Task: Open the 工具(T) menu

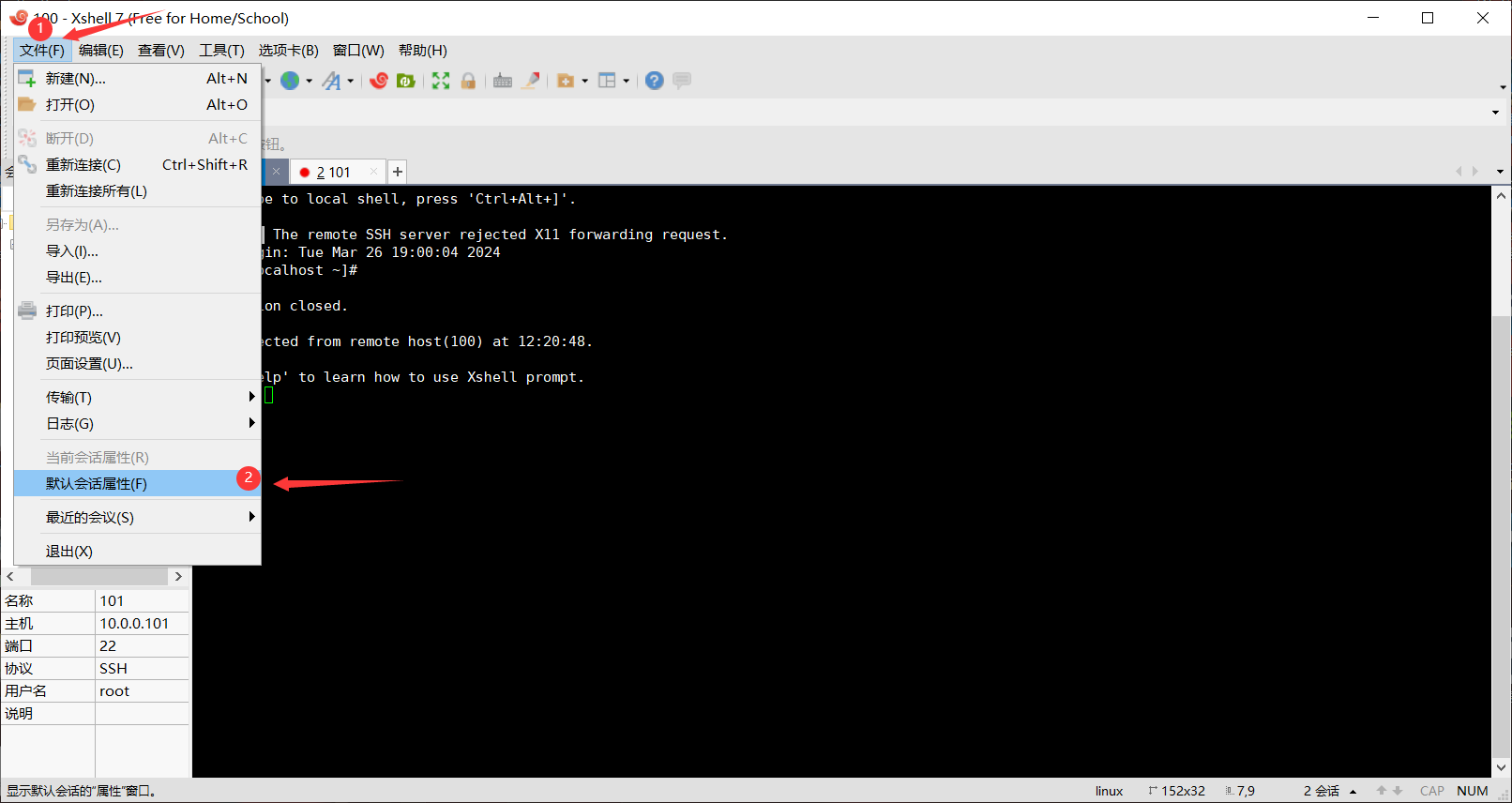Action: pyautogui.click(x=221, y=51)
